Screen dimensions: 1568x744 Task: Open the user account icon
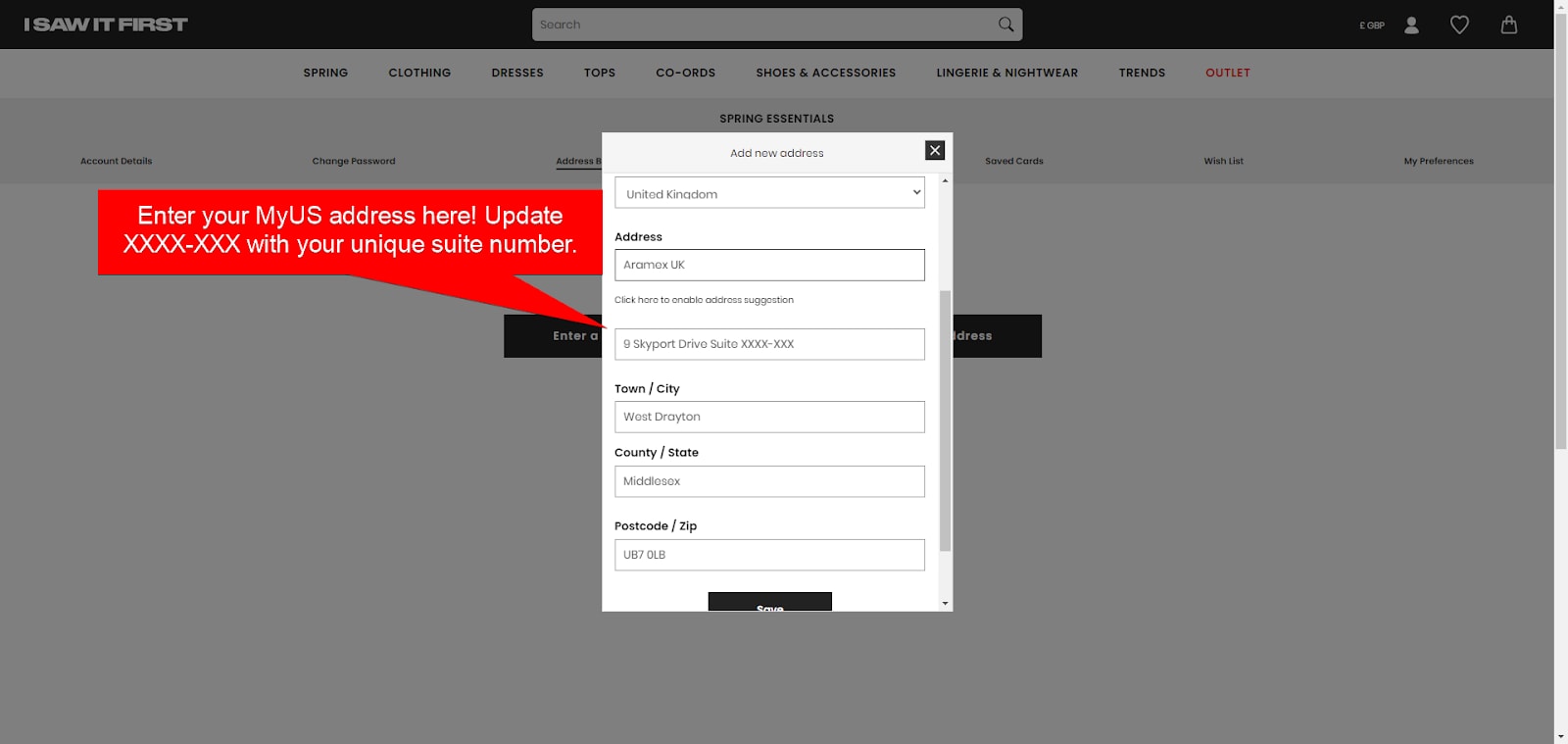point(1411,25)
